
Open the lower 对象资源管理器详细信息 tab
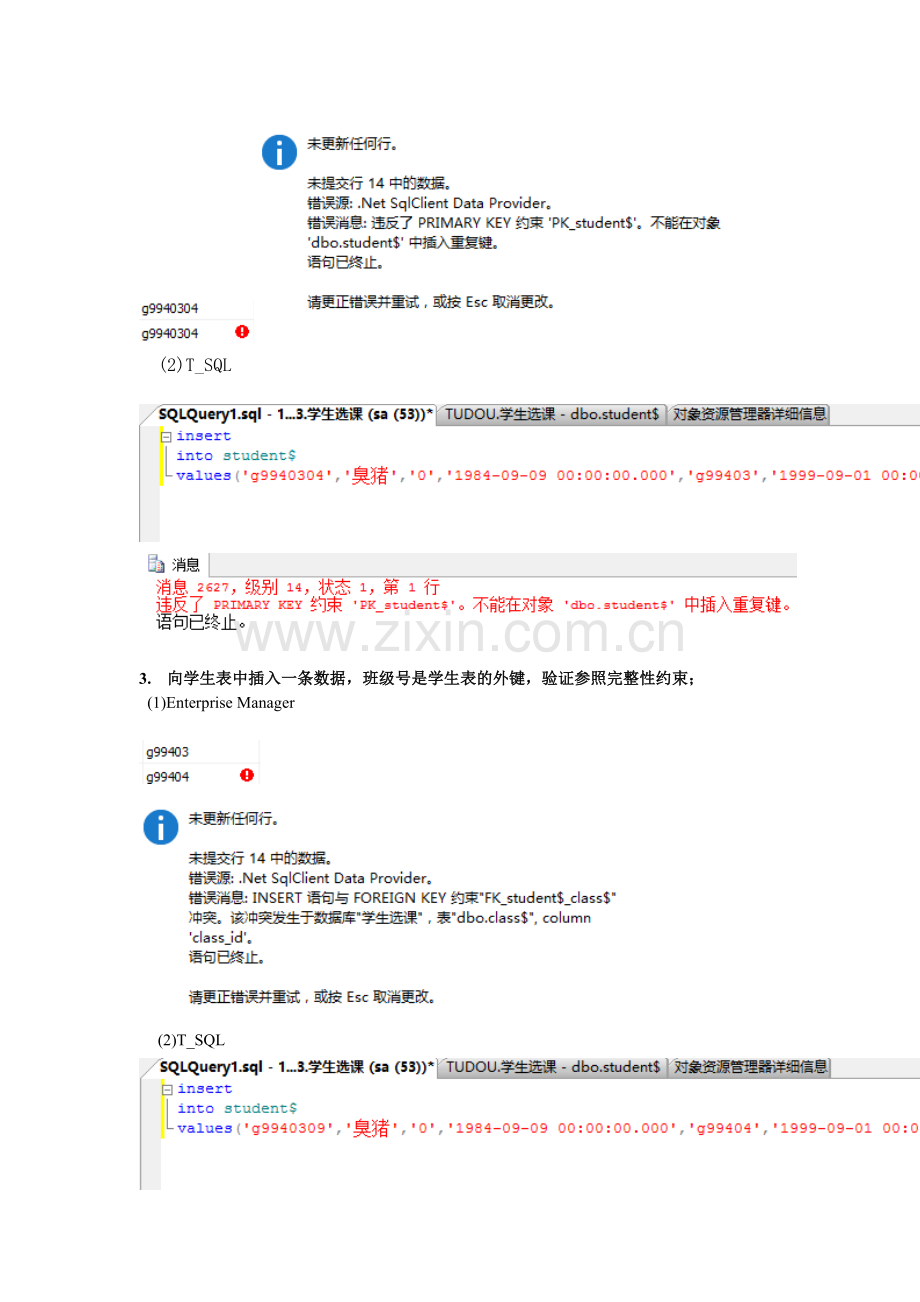click(x=750, y=1067)
